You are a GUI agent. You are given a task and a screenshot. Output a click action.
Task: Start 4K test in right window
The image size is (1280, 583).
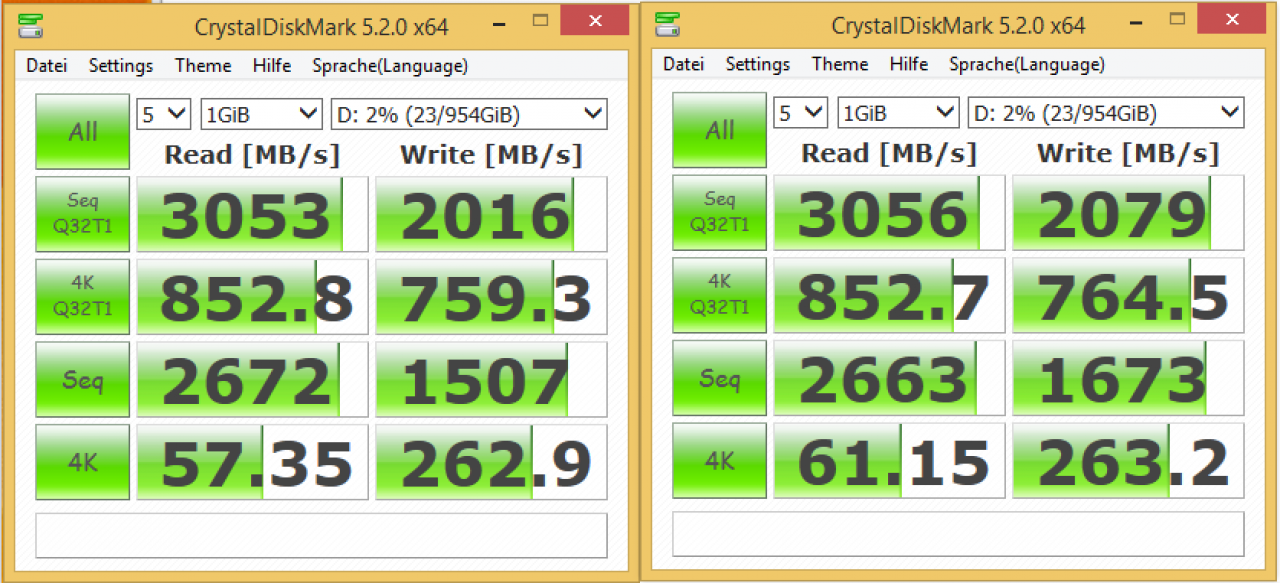(720, 460)
